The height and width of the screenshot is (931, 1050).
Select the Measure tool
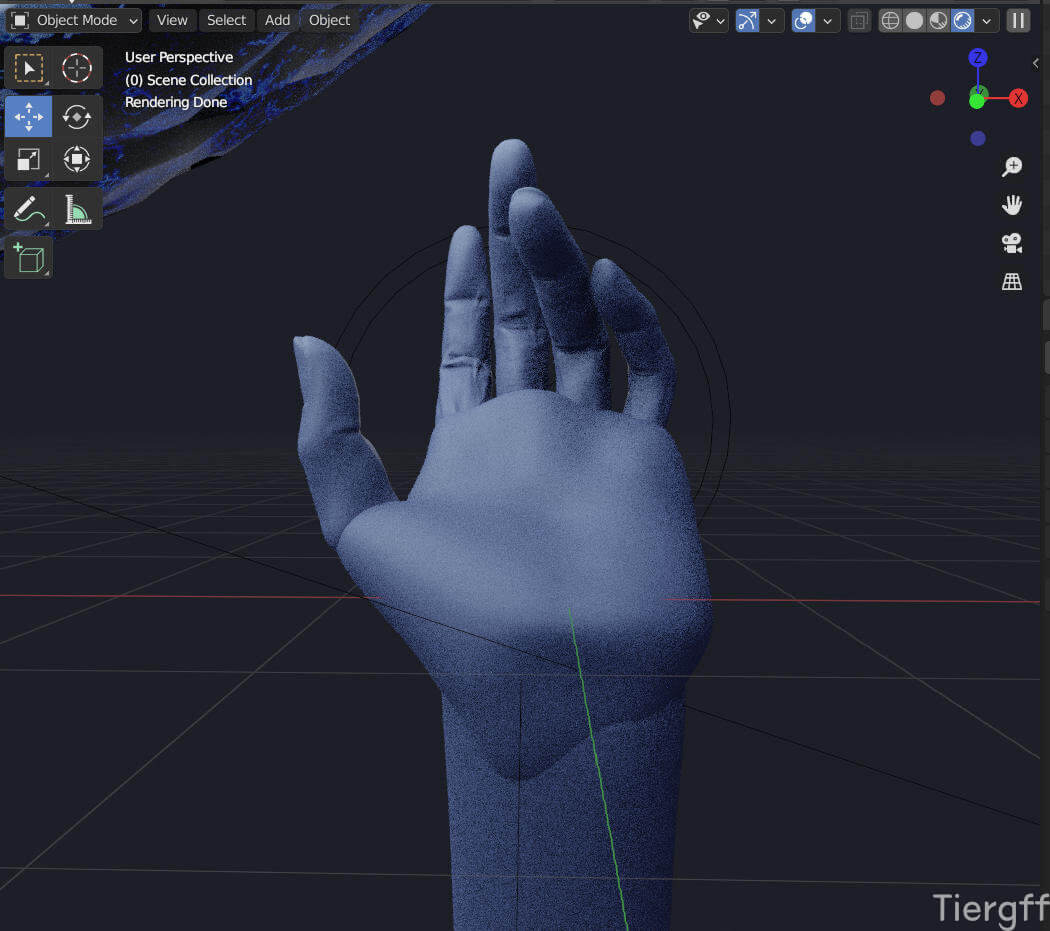(77, 210)
